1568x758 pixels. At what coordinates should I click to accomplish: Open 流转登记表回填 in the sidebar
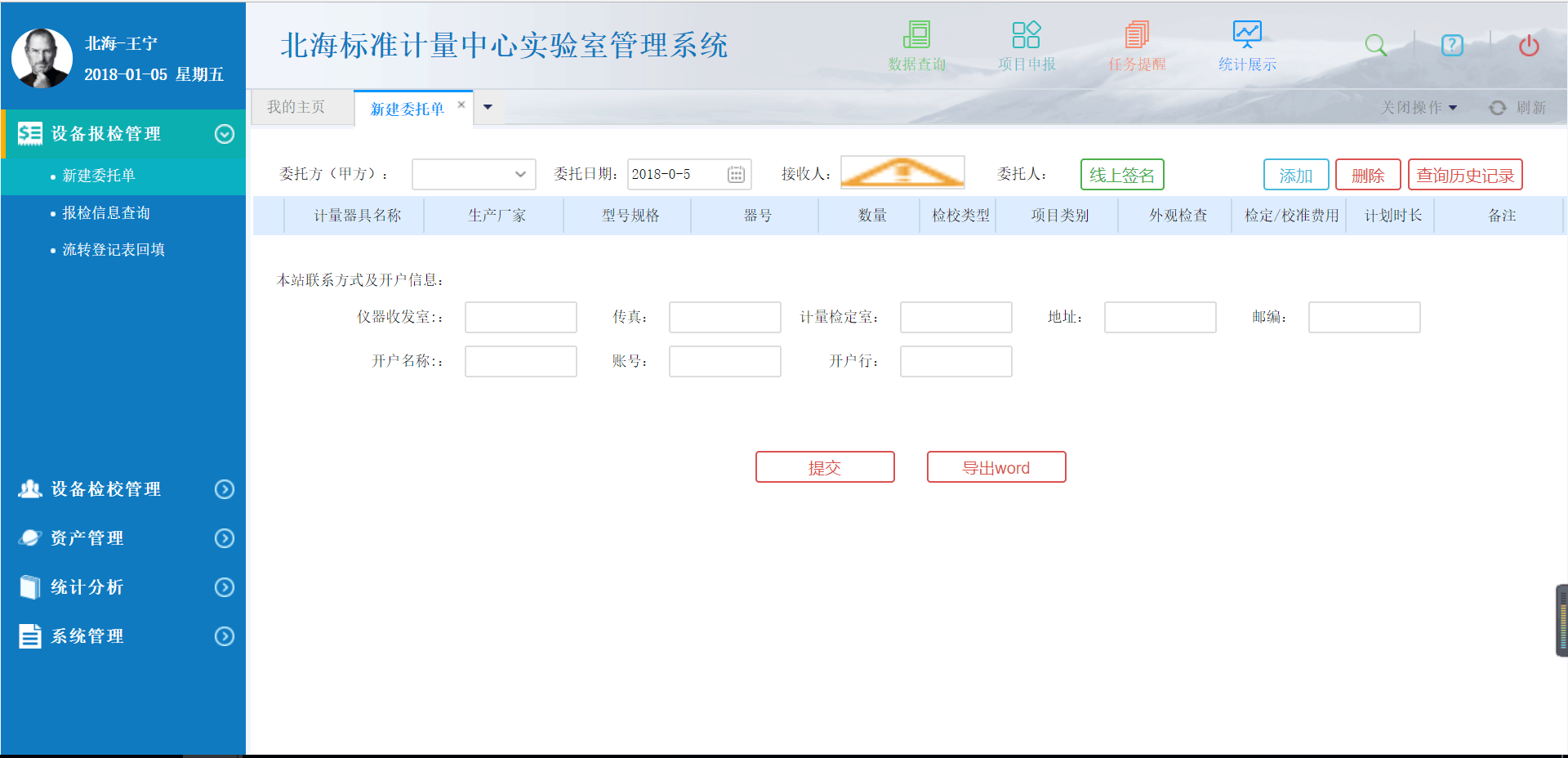(114, 250)
